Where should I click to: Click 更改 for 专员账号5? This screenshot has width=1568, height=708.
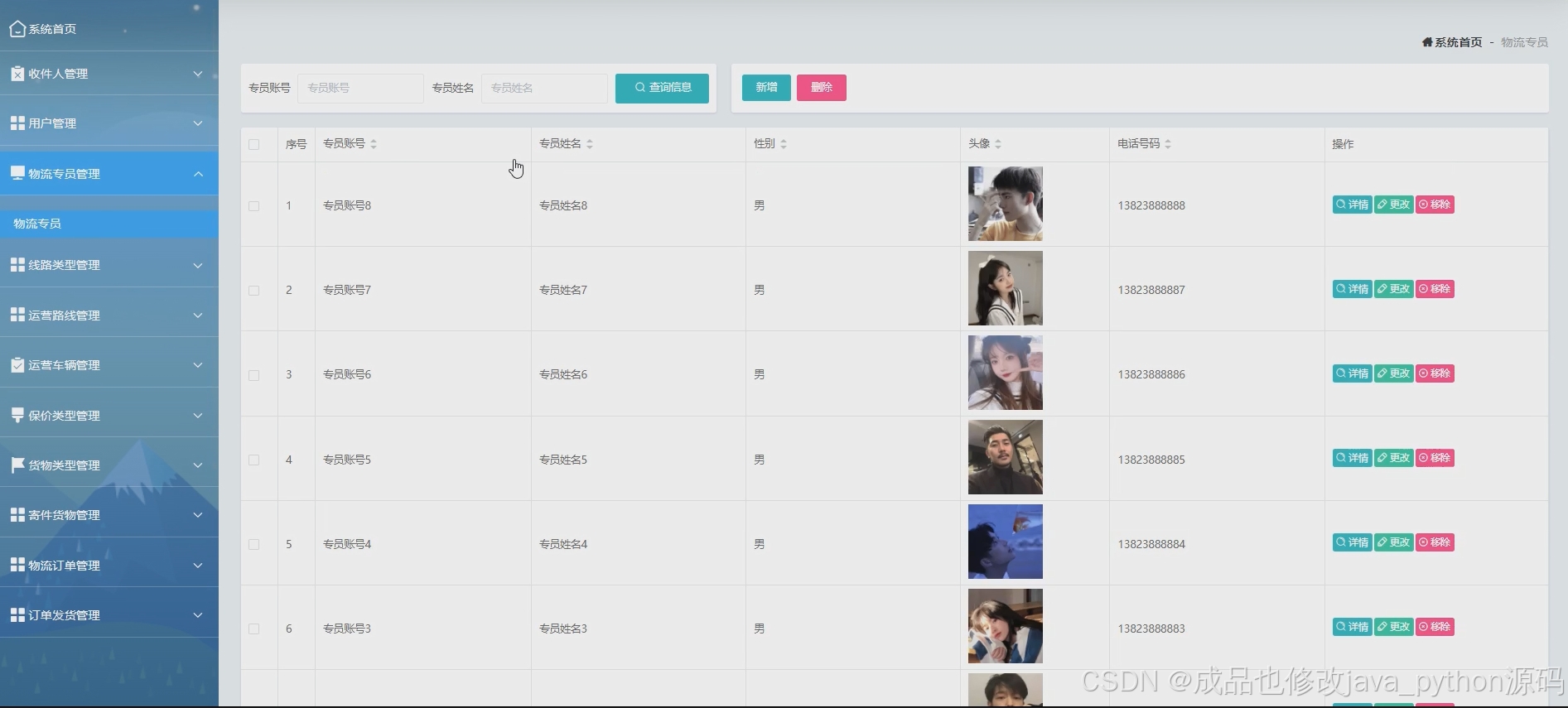coord(1393,458)
